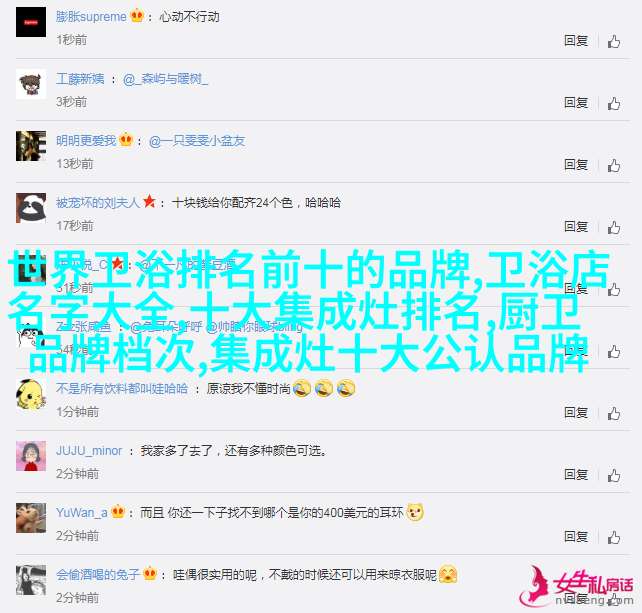Open the @_森屿与暖树_ mention link

[166, 79]
